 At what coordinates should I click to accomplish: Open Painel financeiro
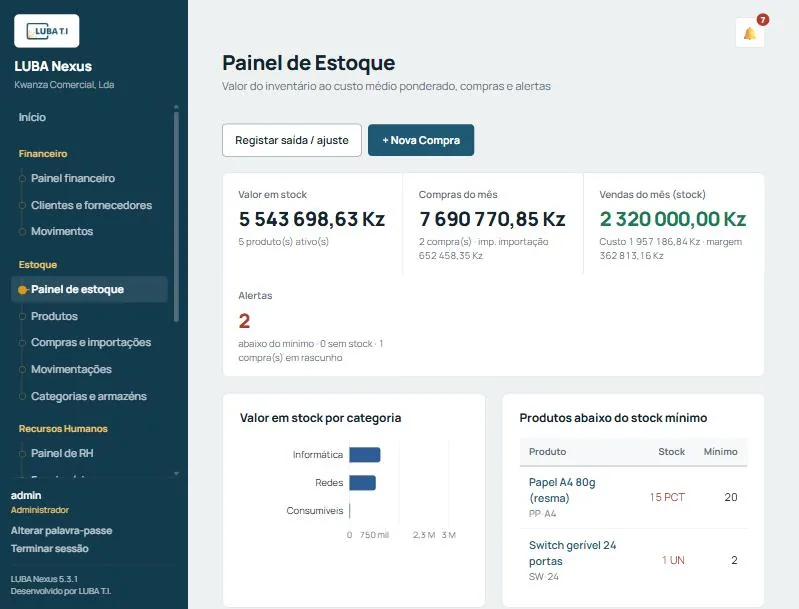(x=73, y=178)
